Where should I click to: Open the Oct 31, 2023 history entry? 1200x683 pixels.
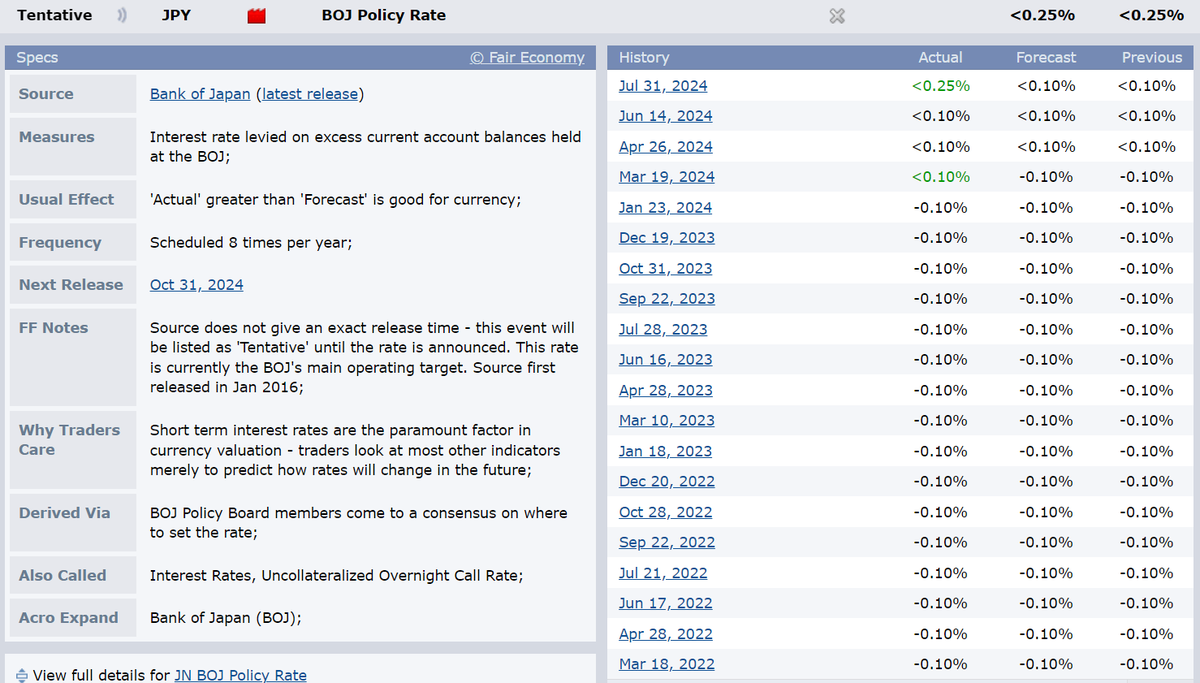(x=666, y=269)
